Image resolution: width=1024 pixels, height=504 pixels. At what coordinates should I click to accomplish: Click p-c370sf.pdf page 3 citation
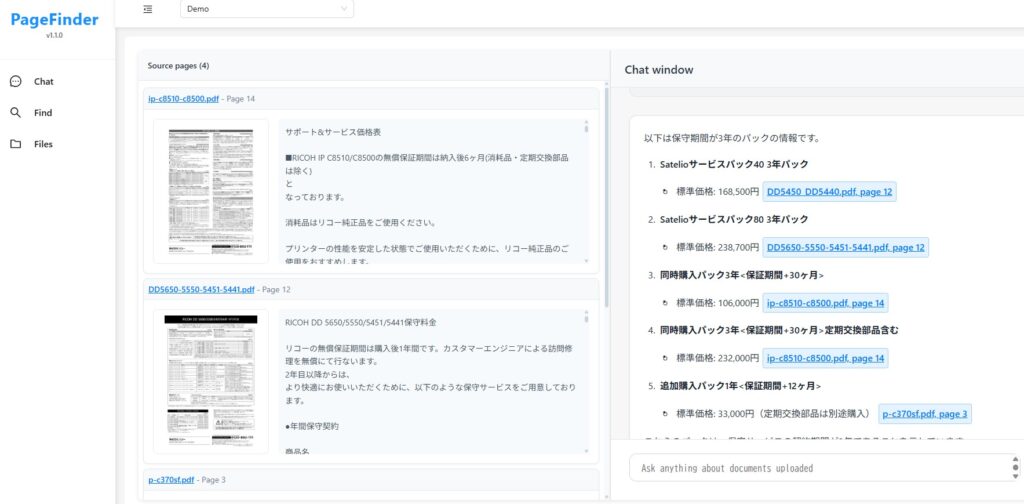coord(924,413)
